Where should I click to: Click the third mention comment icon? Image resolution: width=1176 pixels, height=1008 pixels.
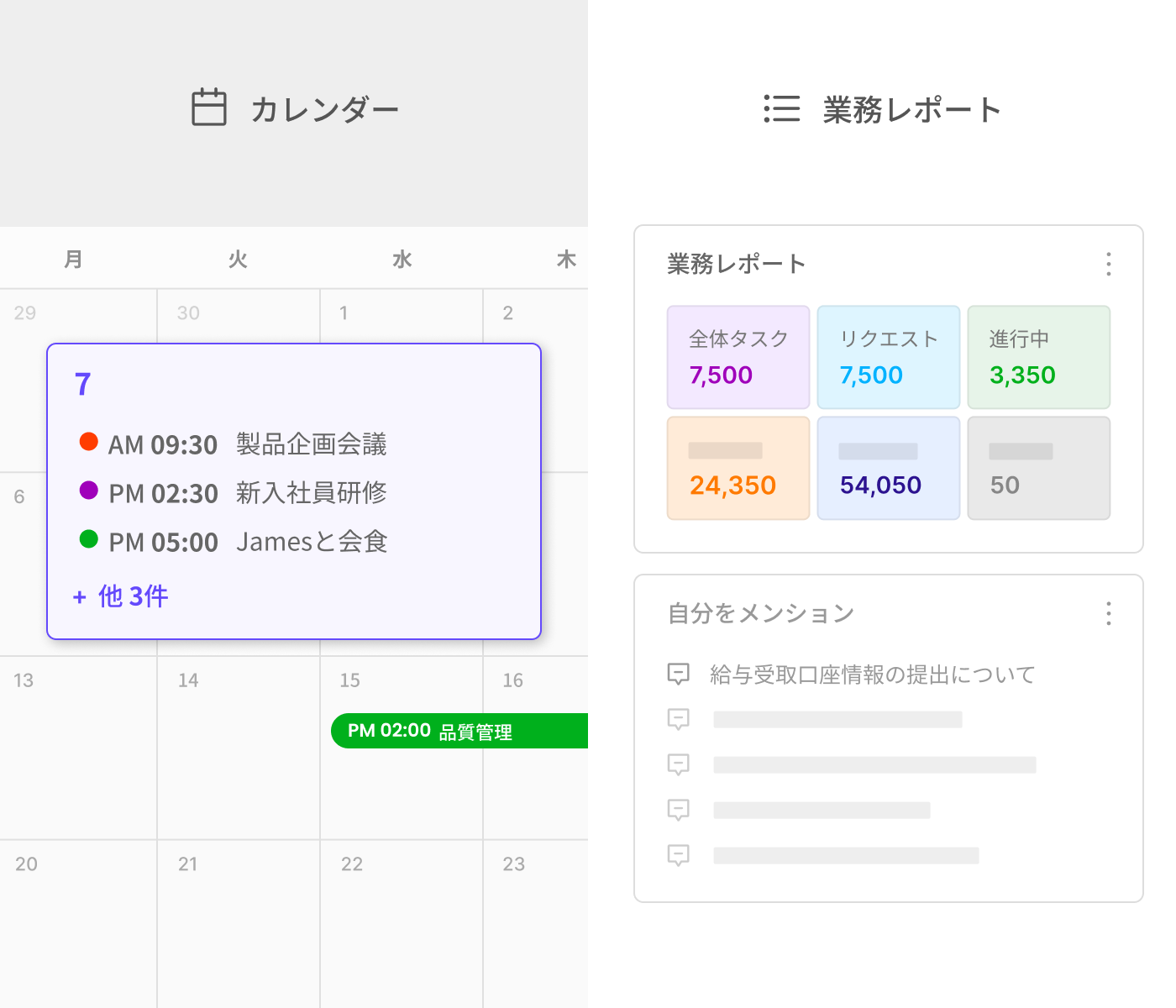(x=678, y=764)
